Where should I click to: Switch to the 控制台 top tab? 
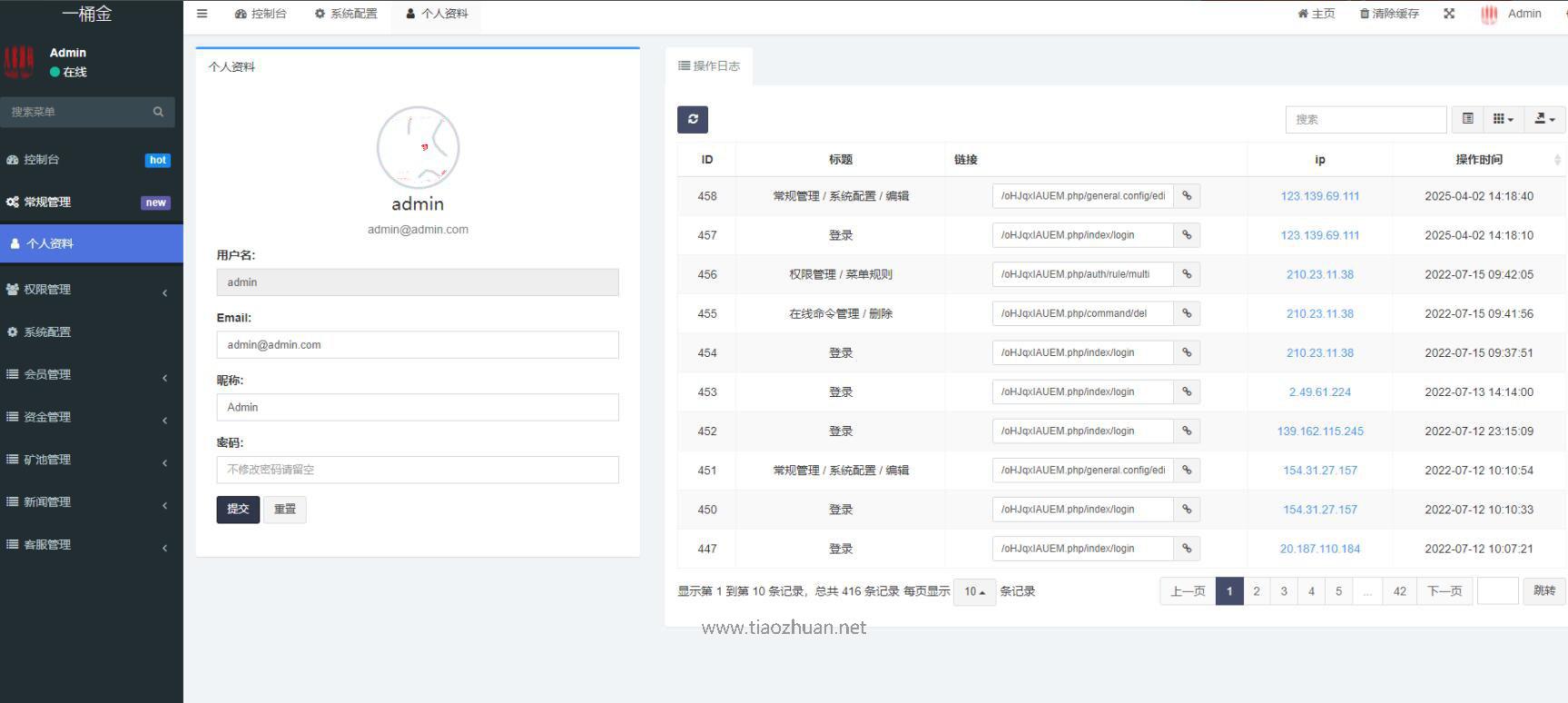[x=261, y=14]
